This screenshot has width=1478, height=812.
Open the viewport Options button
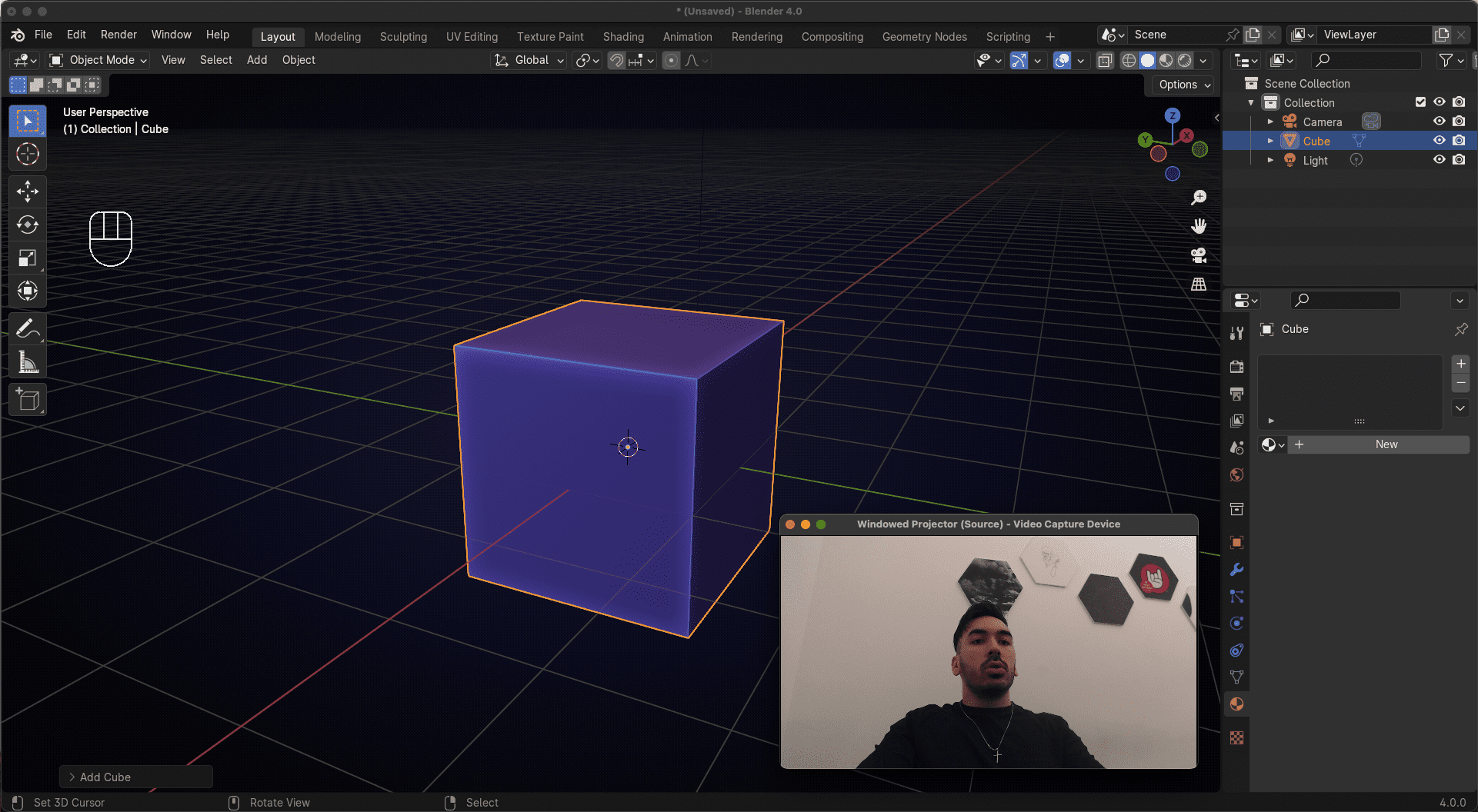pyautogui.click(x=1184, y=85)
